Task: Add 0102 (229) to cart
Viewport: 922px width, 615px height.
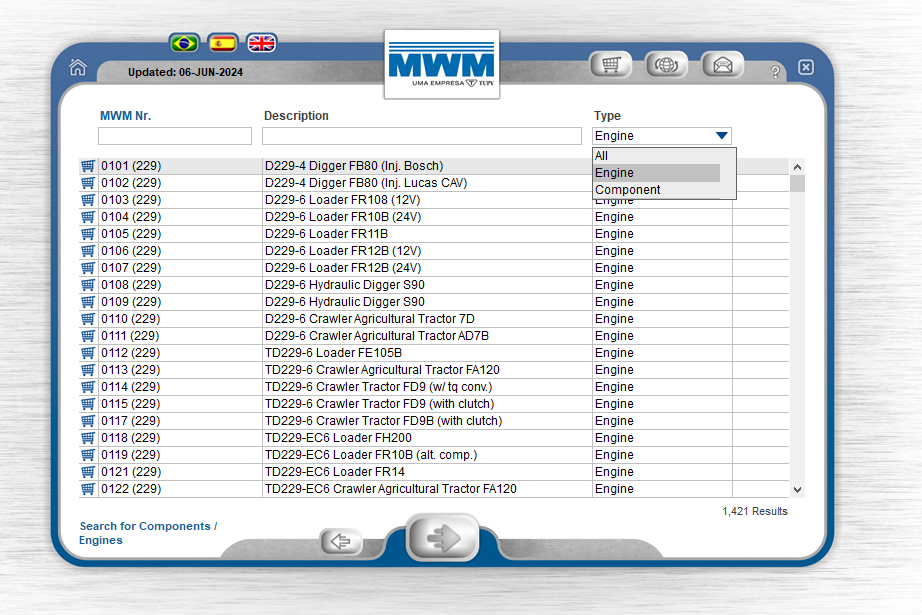Action: pos(88,183)
